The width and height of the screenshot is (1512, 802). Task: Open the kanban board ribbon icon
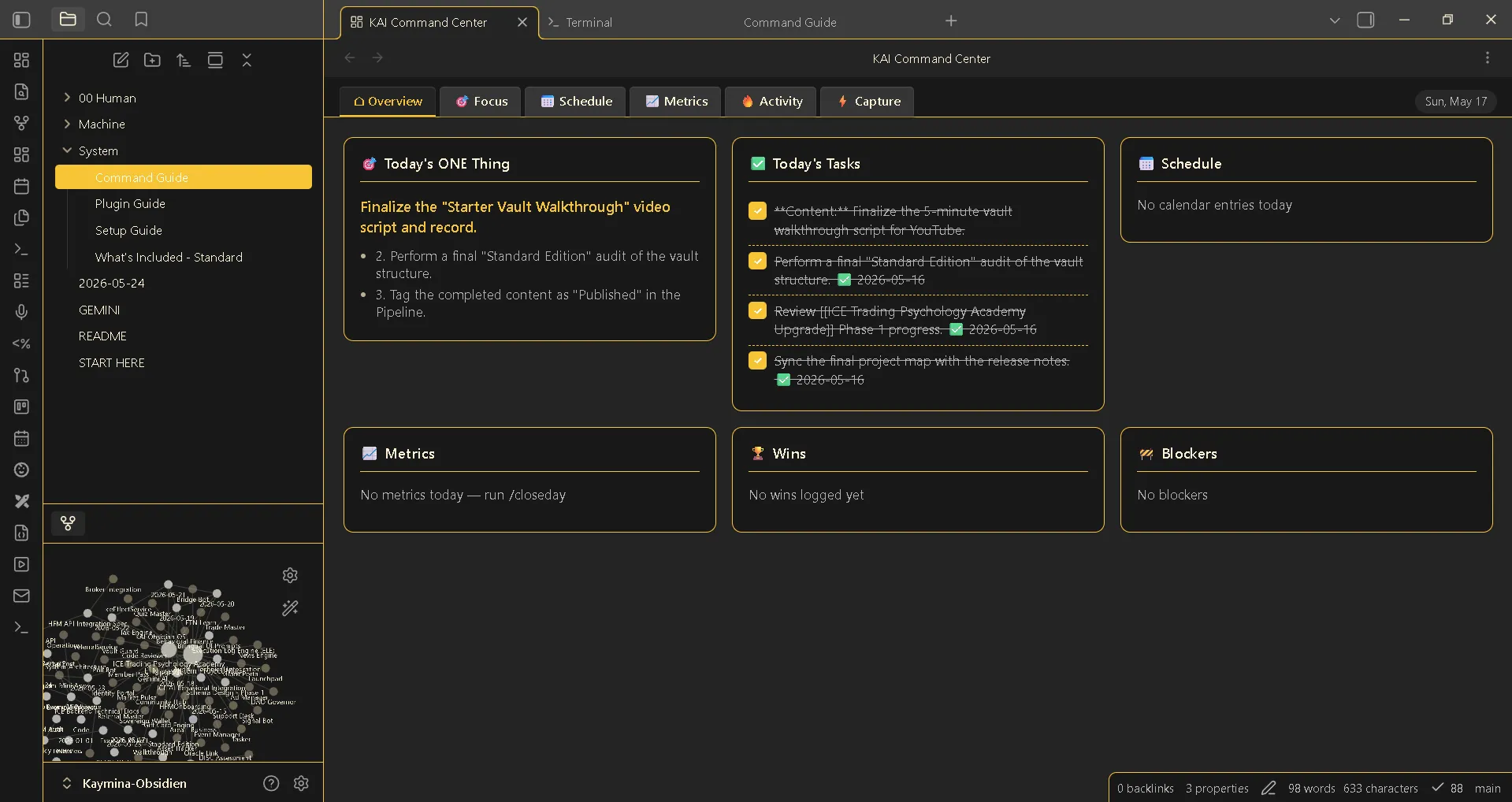tap(21, 407)
